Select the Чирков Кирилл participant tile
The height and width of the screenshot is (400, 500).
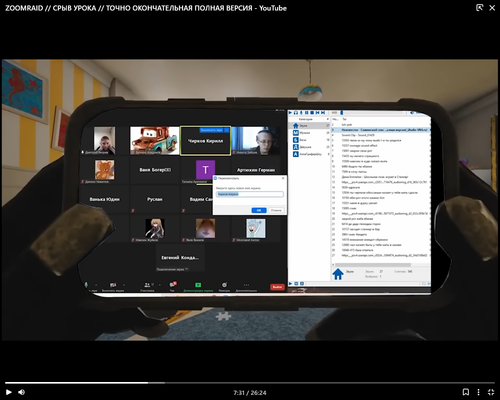pyautogui.click(x=205, y=141)
